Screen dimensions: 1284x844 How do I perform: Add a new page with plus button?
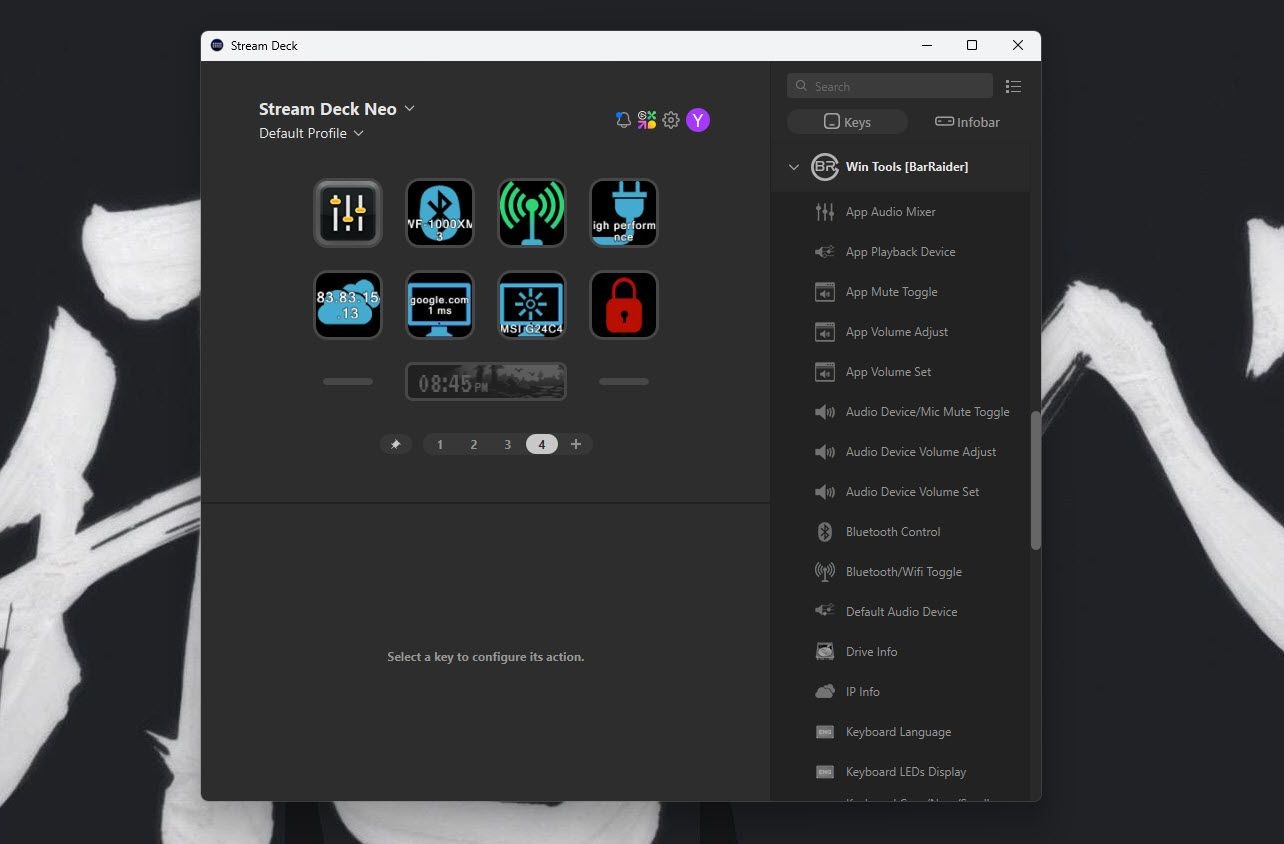click(x=576, y=444)
